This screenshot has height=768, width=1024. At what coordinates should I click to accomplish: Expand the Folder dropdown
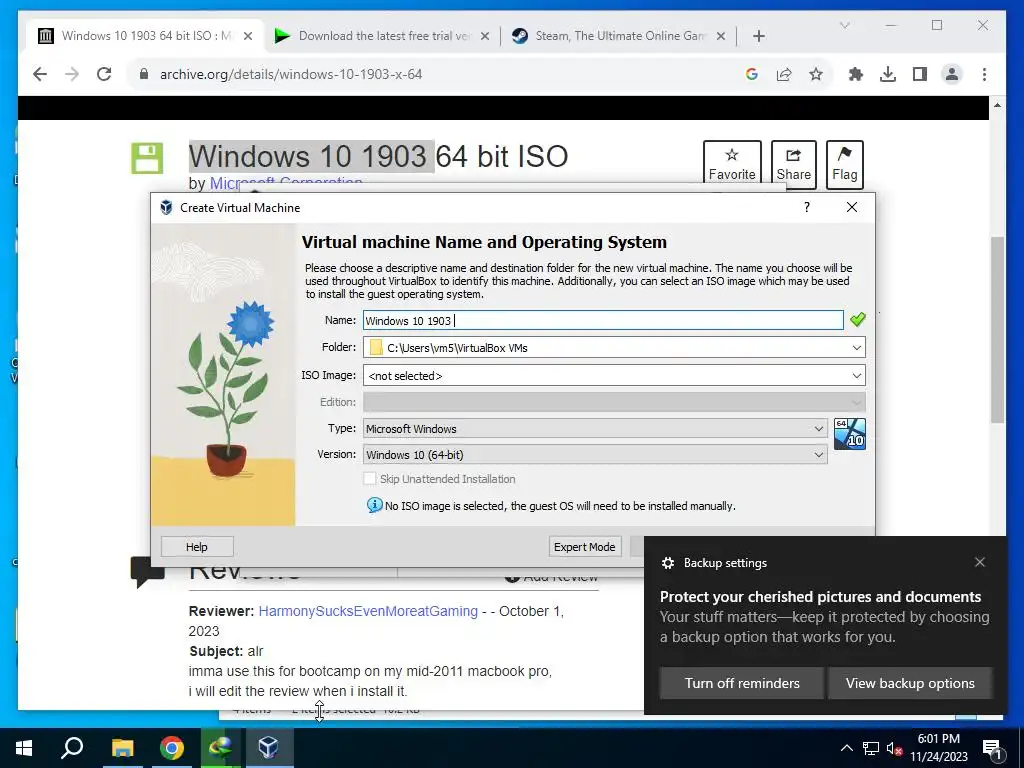click(x=856, y=347)
